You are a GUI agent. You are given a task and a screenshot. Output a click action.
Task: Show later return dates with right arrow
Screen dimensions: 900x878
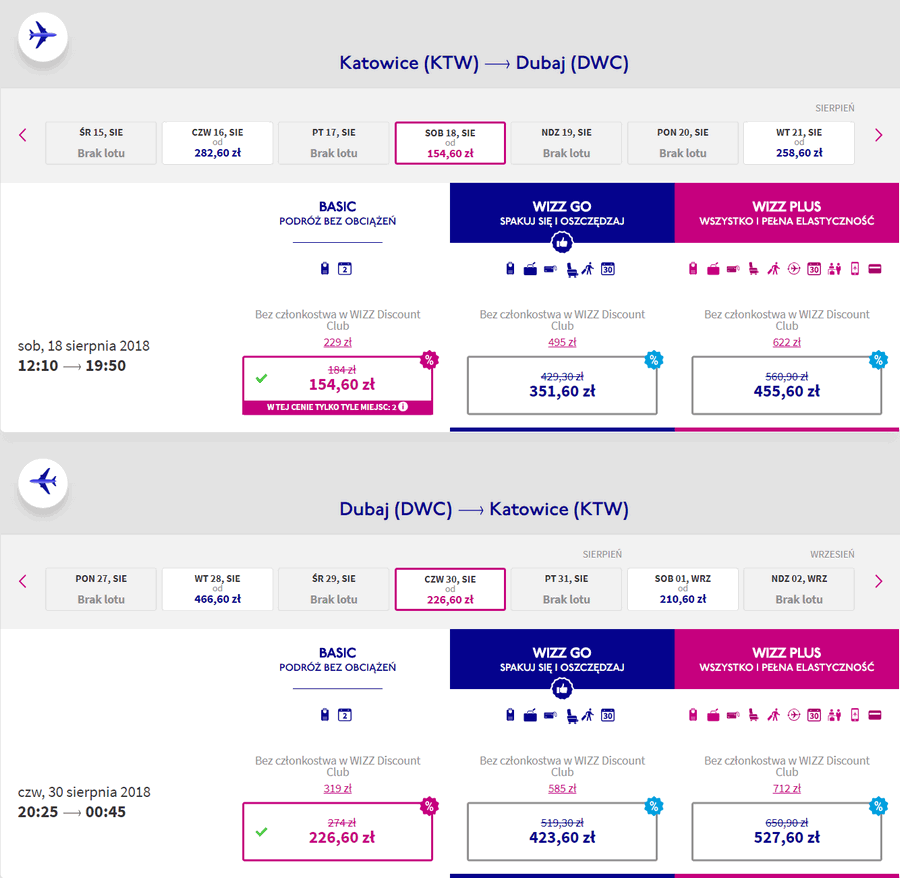click(x=878, y=581)
